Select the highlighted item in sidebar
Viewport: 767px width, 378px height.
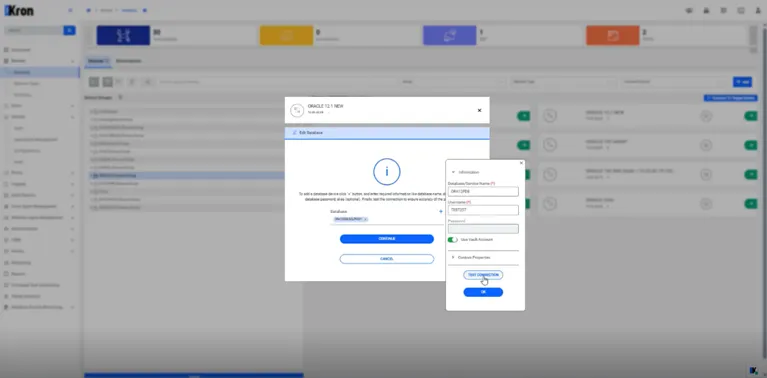40,72
